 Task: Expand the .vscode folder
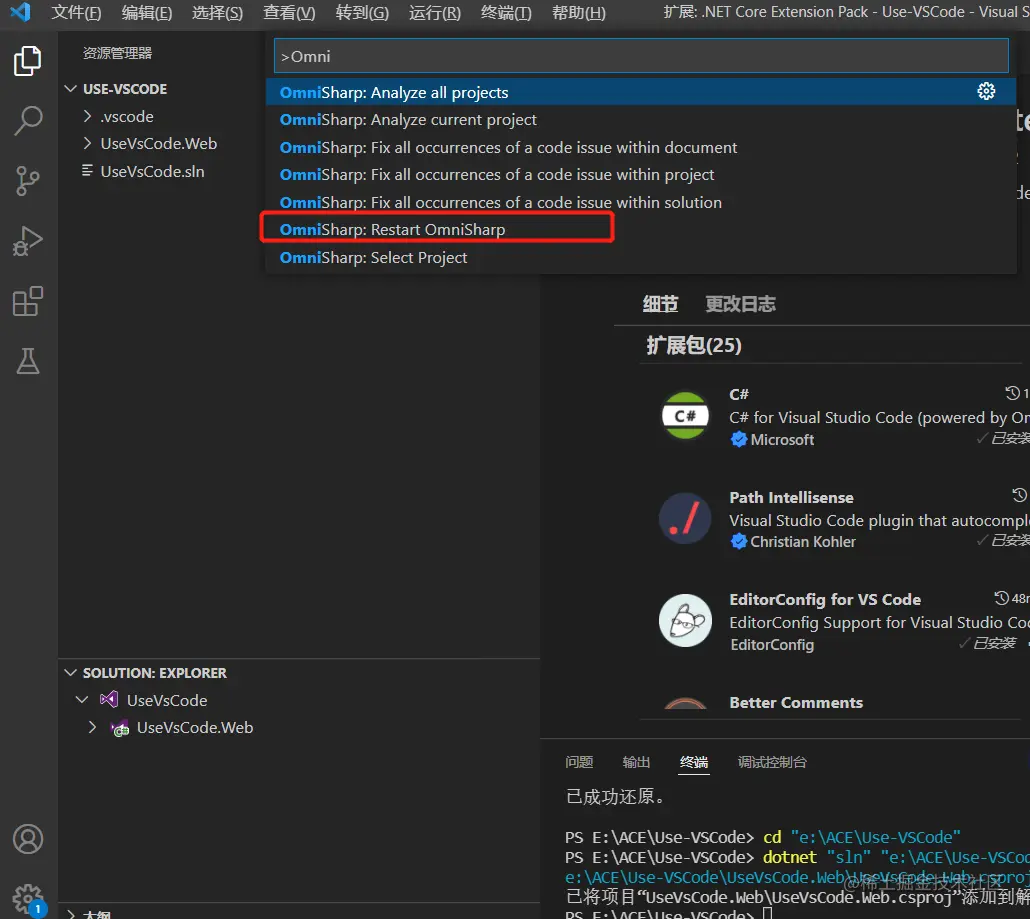(87, 116)
